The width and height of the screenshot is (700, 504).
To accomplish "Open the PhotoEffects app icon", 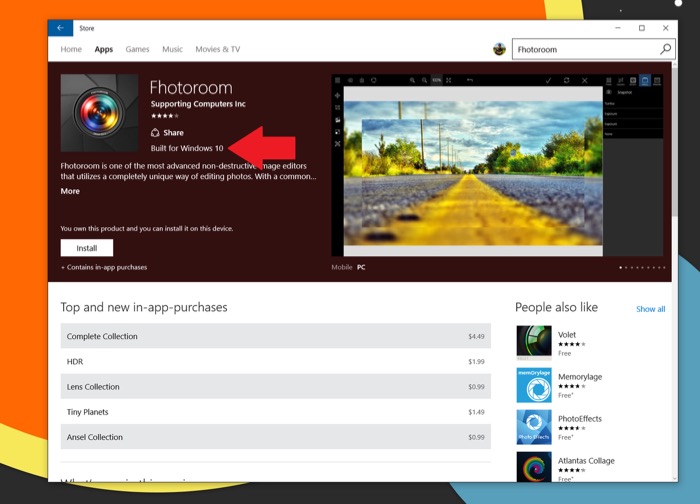I will (533, 427).
